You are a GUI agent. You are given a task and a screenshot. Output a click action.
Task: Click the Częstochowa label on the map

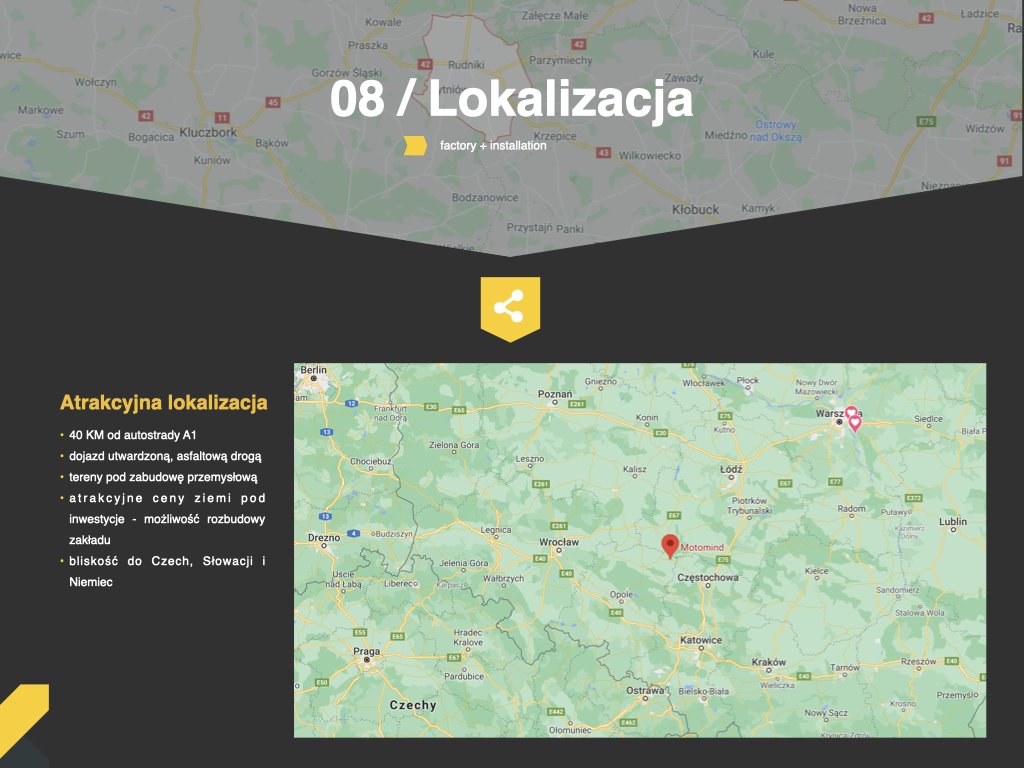coord(708,578)
